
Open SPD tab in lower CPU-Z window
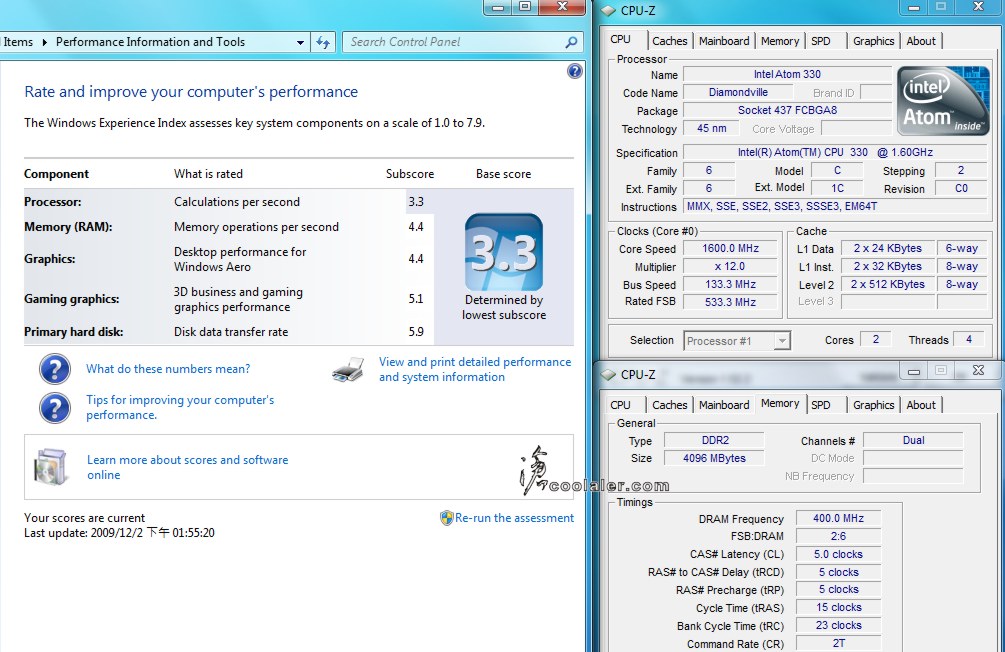pos(820,405)
